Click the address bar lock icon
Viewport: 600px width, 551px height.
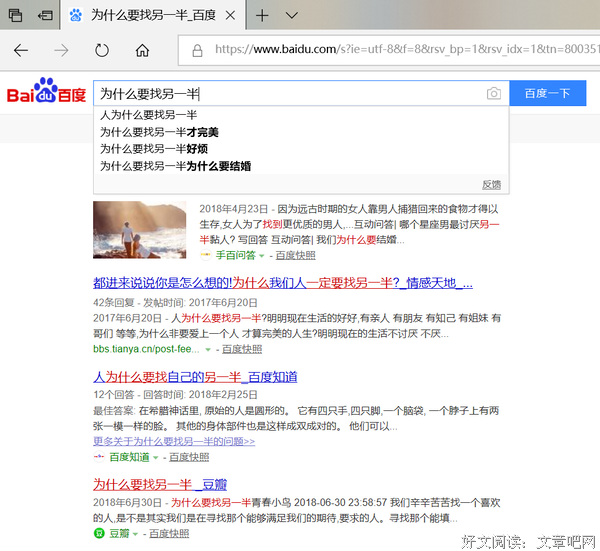coord(197,50)
